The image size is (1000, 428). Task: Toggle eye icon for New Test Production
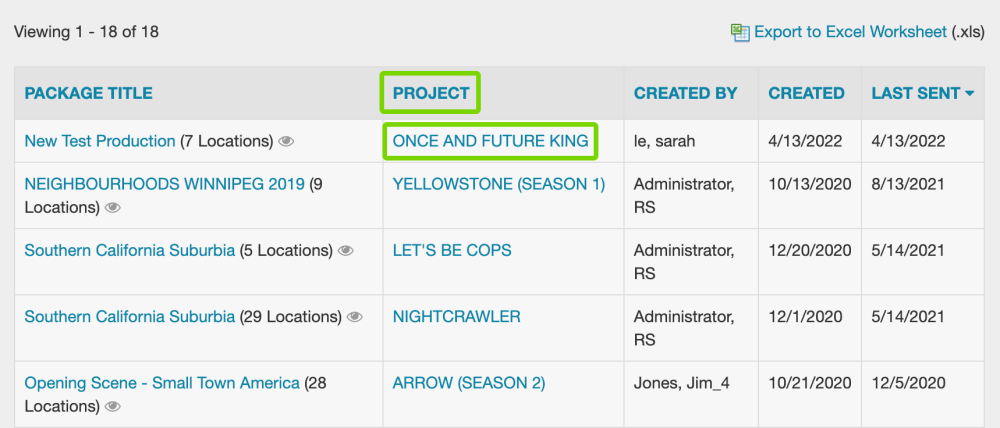pyautogui.click(x=286, y=142)
